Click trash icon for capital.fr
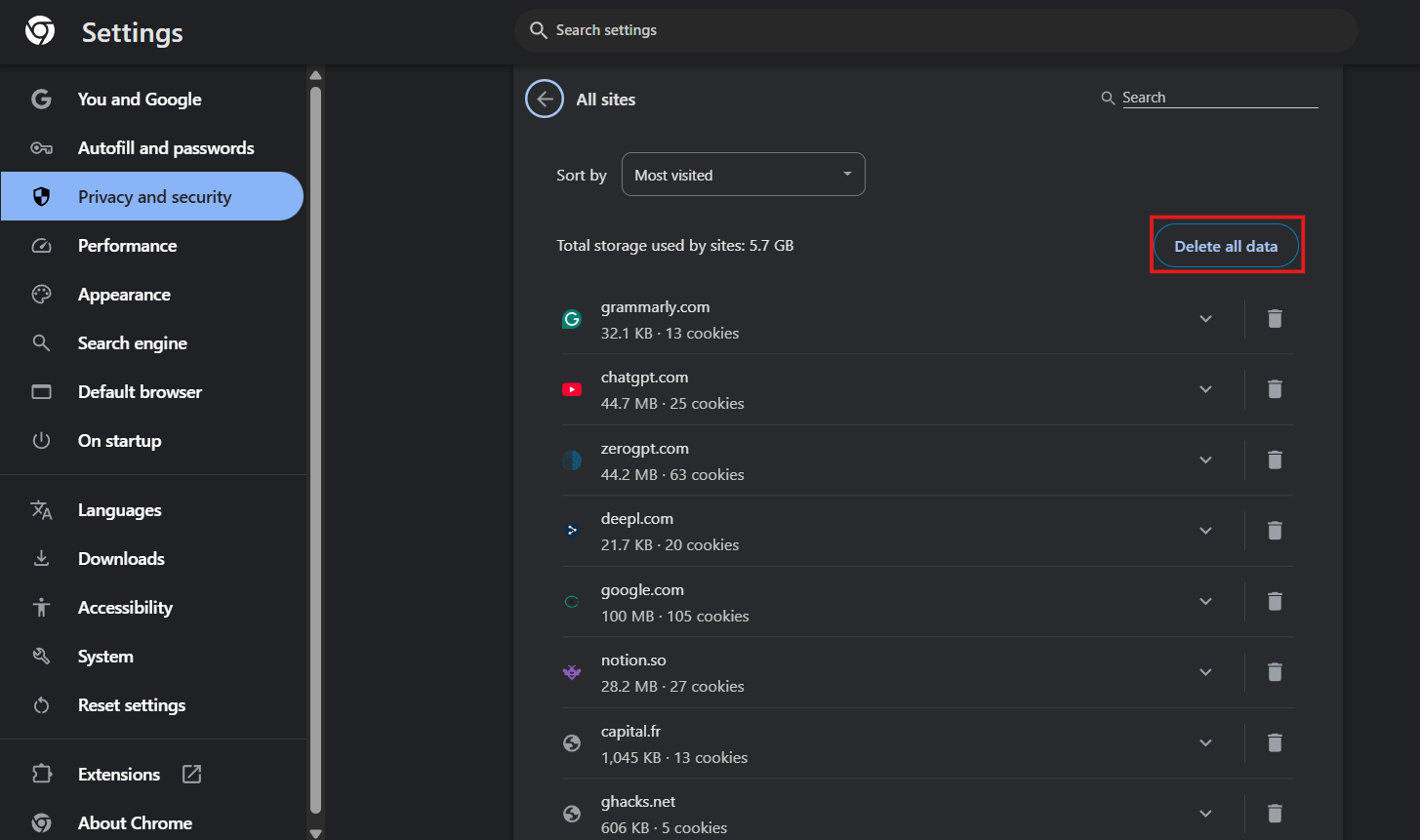 point(1274,742)
